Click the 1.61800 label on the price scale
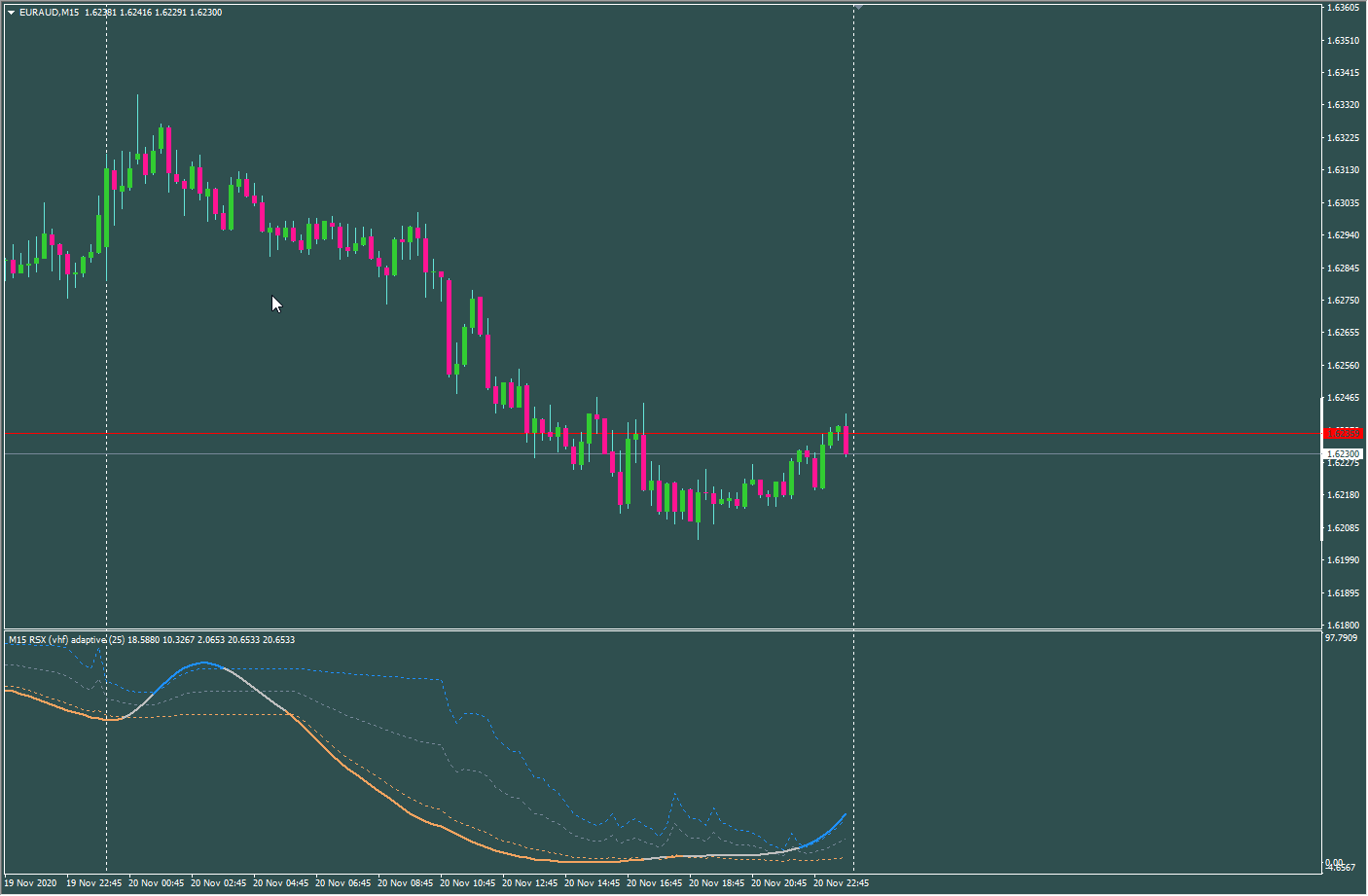Viewport: 1368px width, 896px height. [x=1344, y=626]
